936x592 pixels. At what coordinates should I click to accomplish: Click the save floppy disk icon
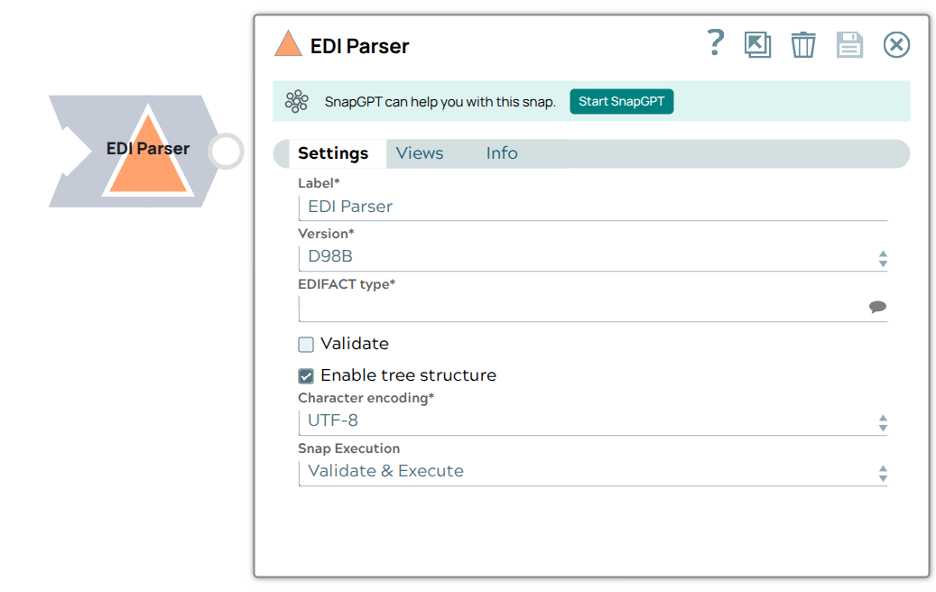[849, 45]
